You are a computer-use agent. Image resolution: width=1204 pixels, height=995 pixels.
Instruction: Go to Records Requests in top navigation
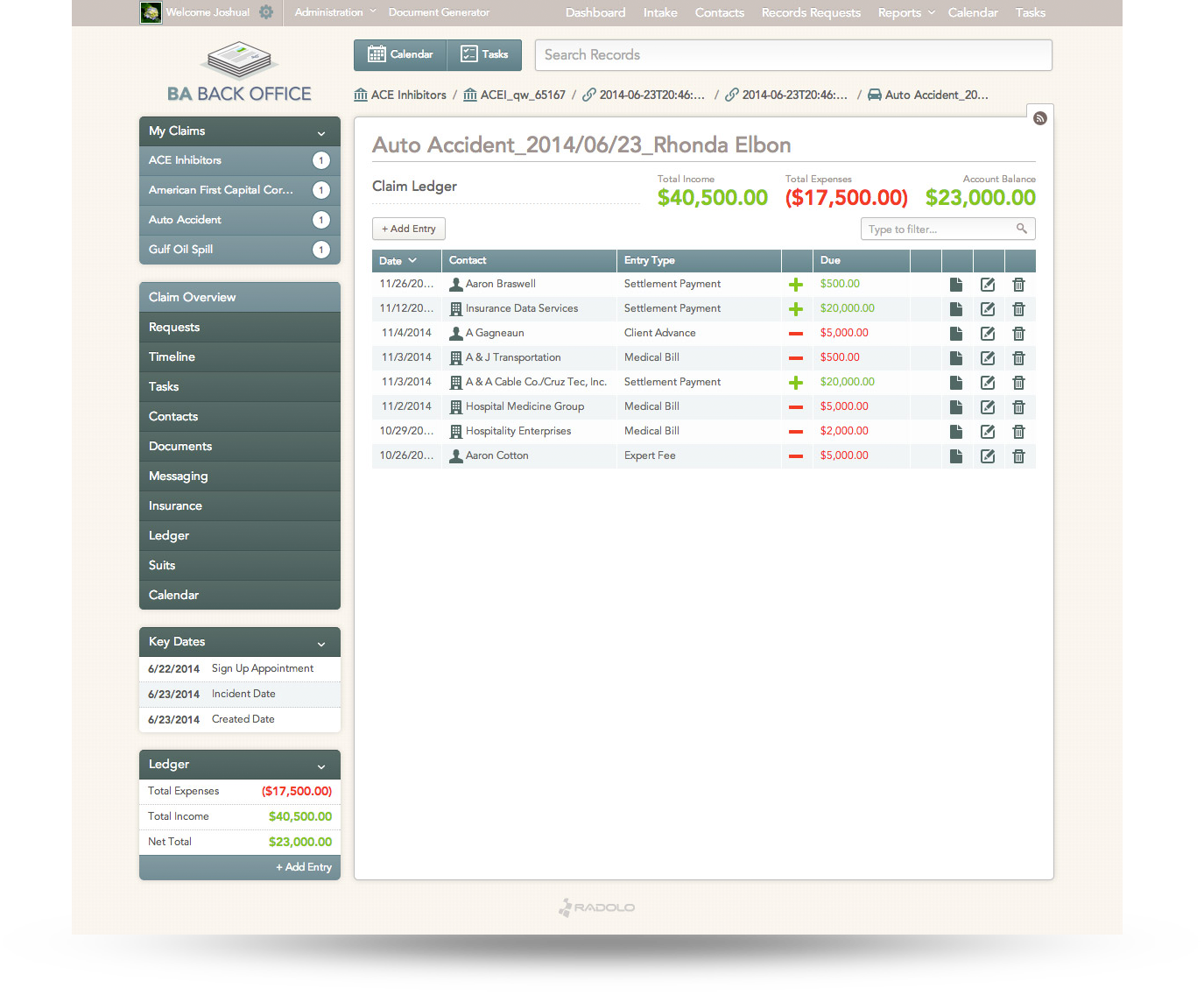point(811,12)
